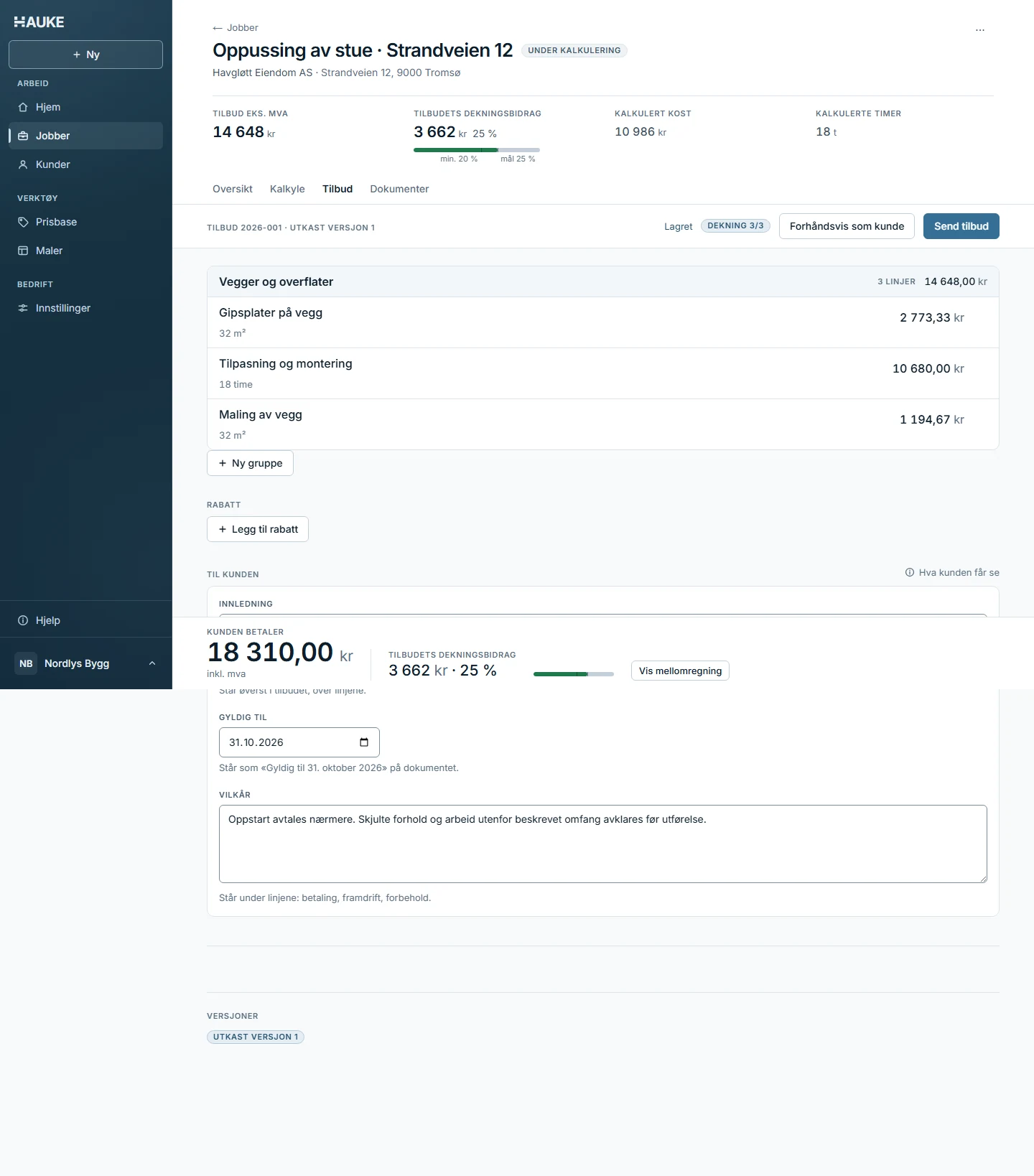Click Forhåndsvis som kunde
Image resolution: width=1034 pixels, height=1176 pixels.
point(847,226)
